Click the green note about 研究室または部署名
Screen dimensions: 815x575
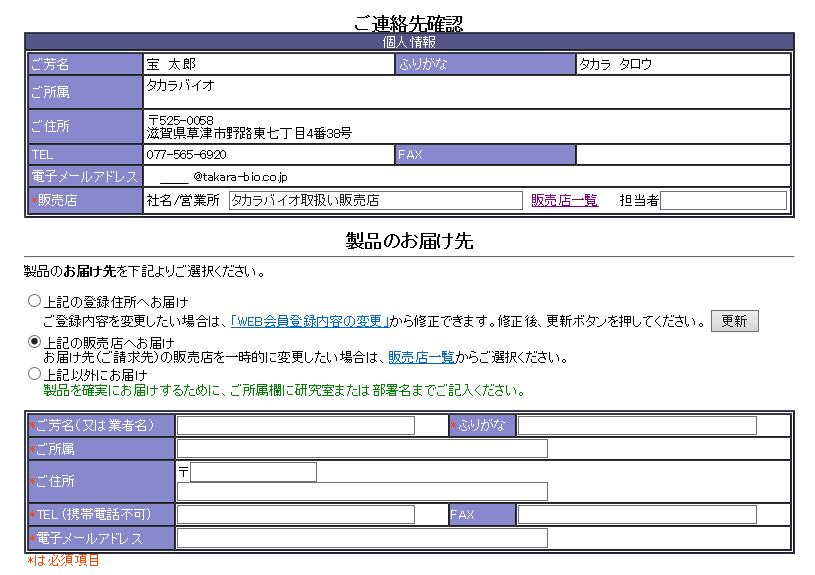[x=284, y=390]
